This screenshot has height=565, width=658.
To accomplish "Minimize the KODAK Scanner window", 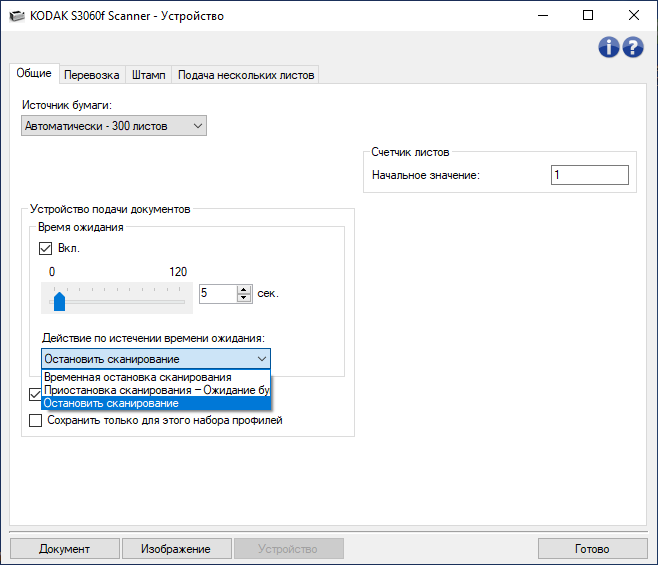I will click(543, 16).
